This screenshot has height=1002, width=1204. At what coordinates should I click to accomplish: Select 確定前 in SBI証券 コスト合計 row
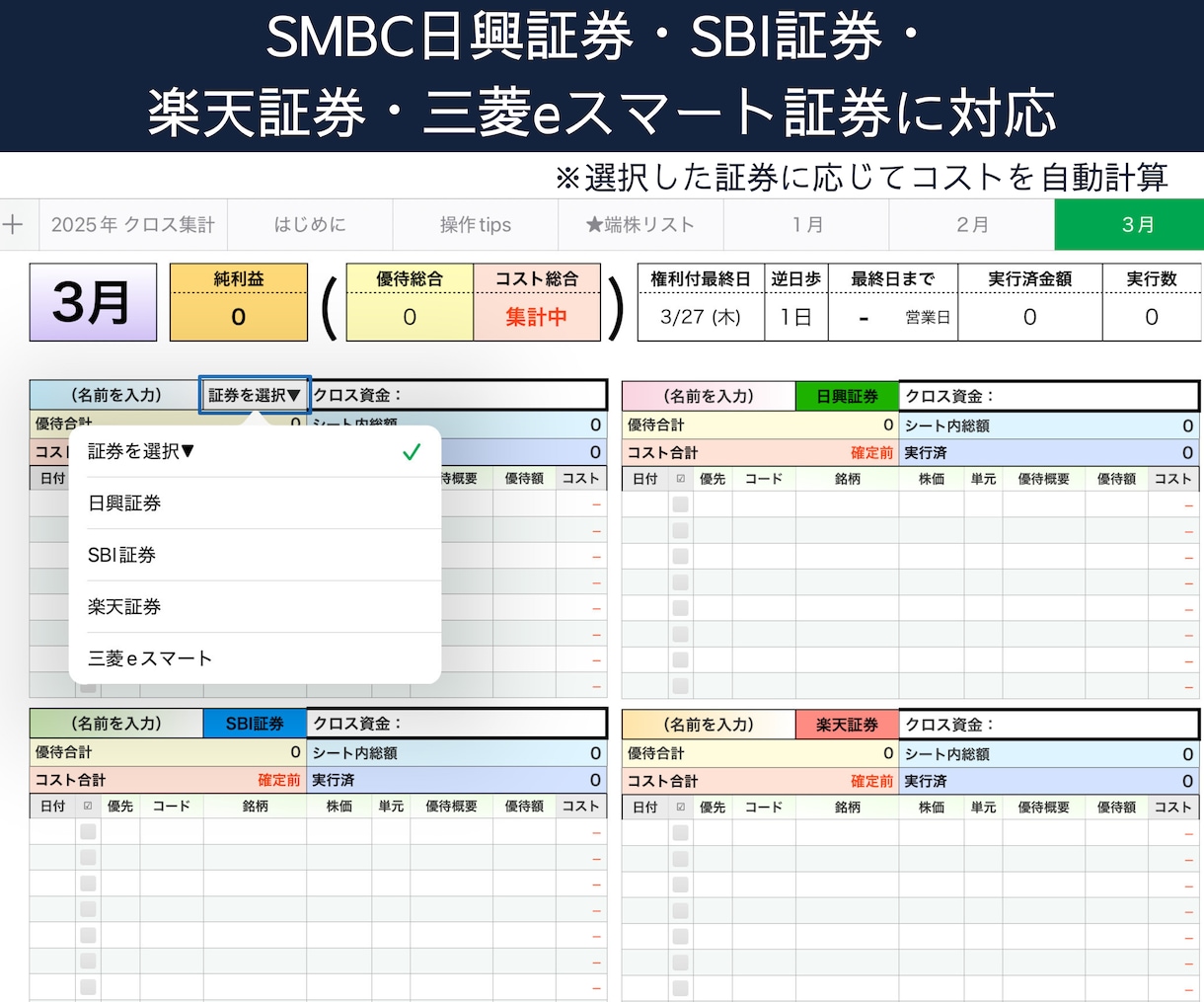(279, 780)
